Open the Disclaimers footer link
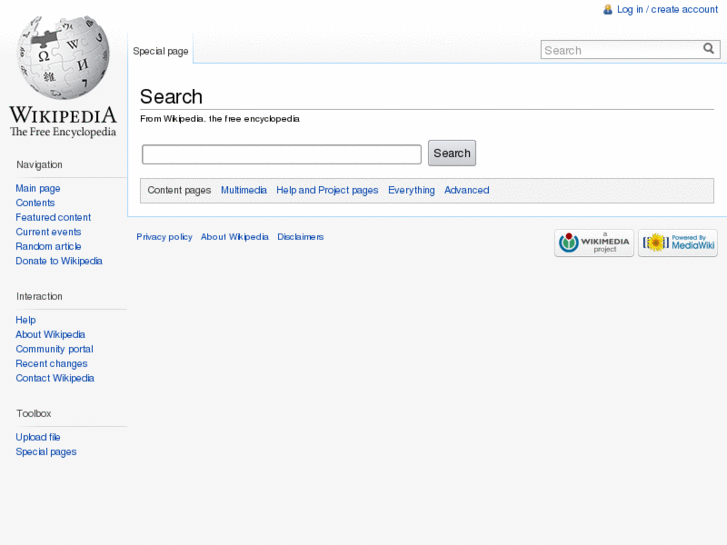The image size is (727, 545). click(300, 237)
